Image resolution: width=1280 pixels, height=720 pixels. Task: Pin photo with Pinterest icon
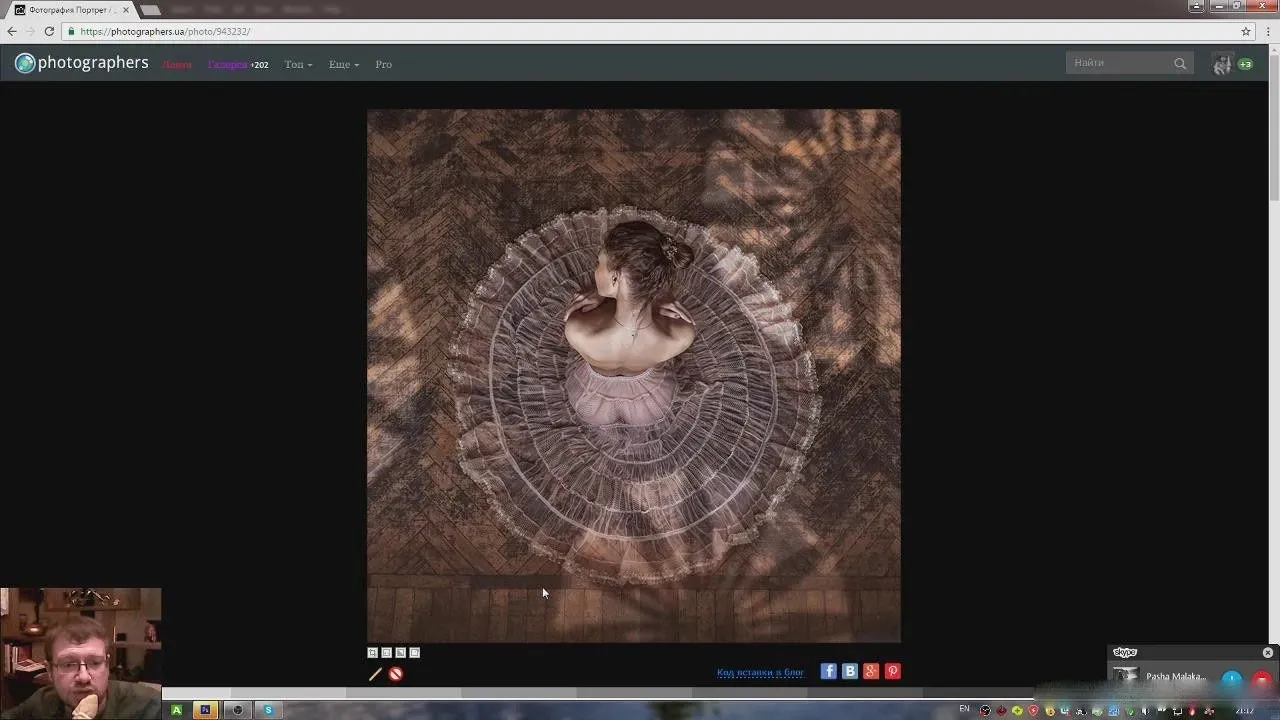(x=893, y=671)
